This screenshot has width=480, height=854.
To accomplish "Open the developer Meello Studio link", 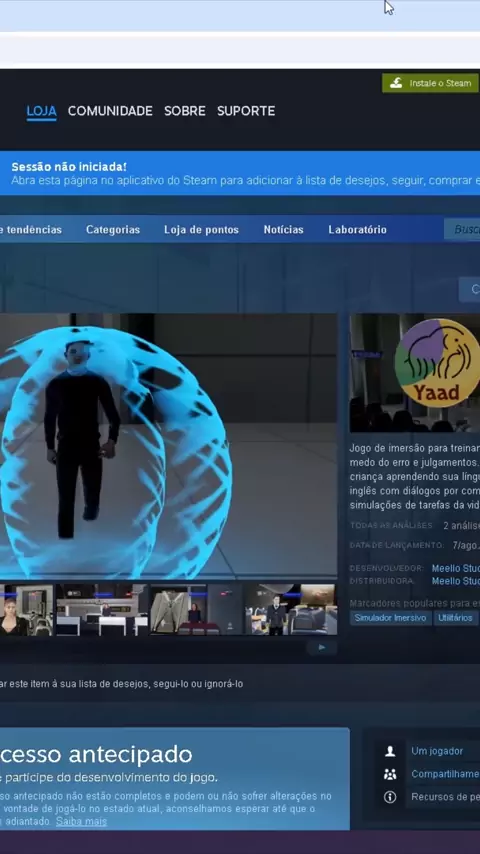I will click(x=455, y=569).
